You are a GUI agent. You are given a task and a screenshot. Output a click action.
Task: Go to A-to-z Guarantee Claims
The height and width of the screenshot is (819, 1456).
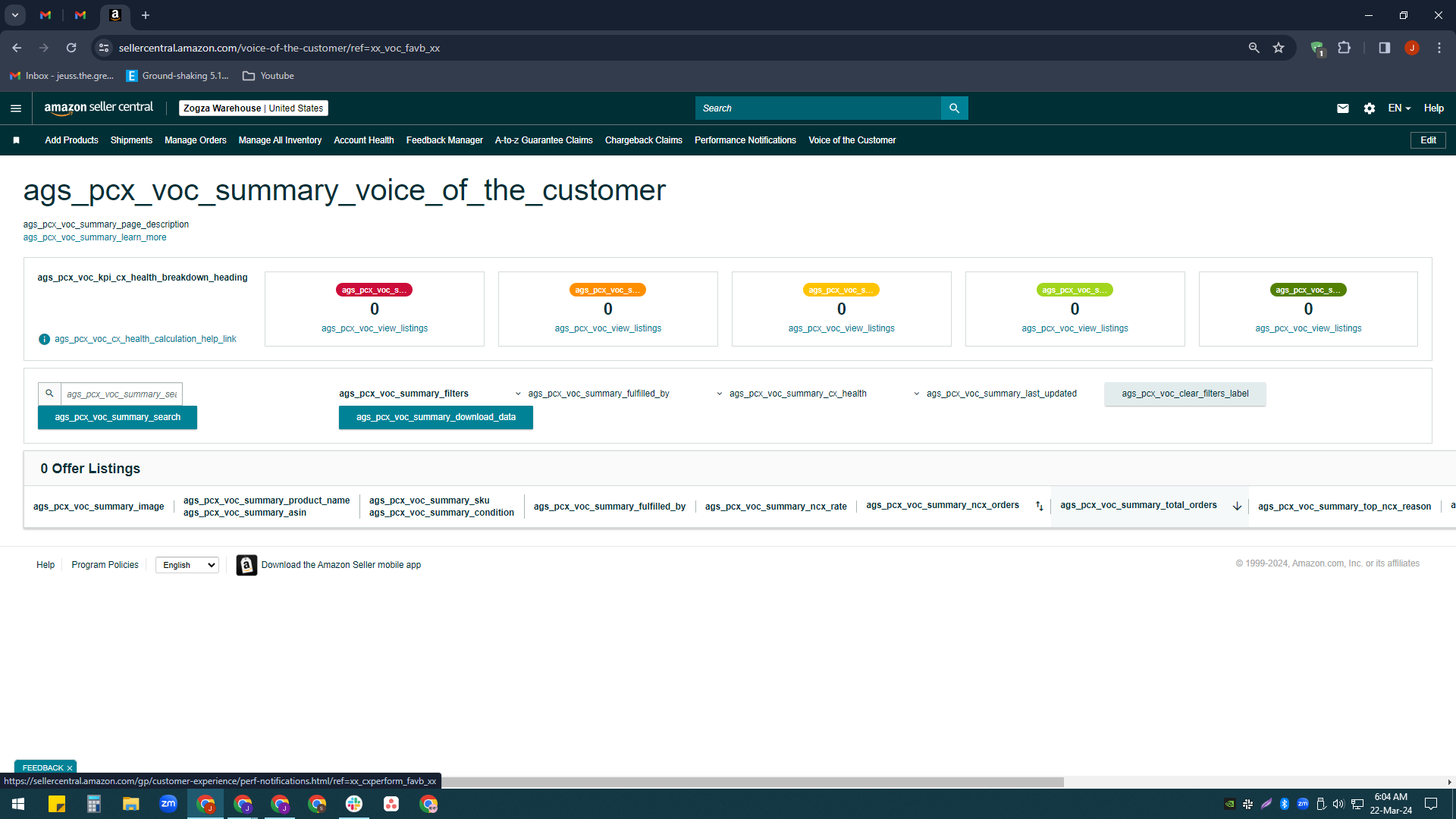(x=544, y=140)
